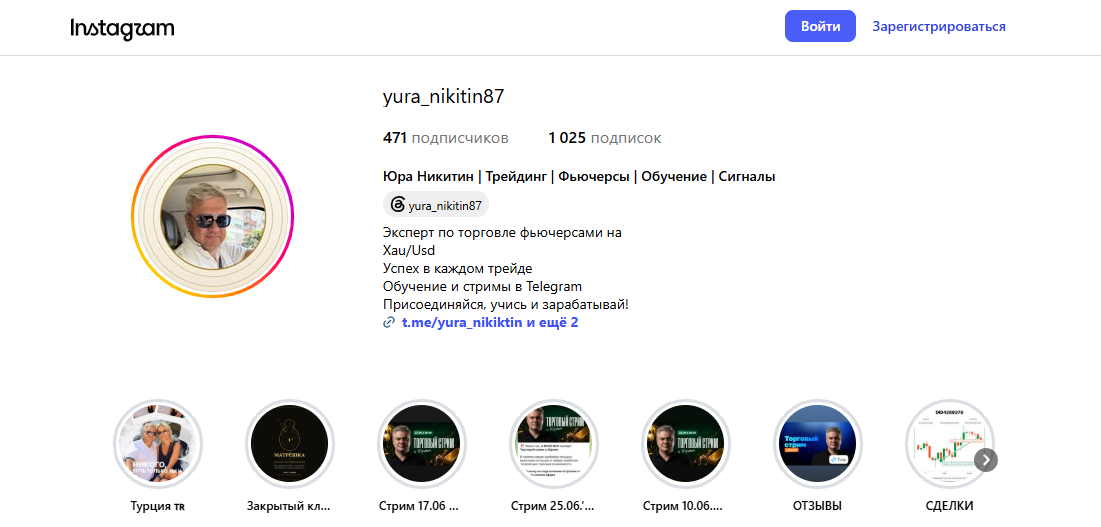Open the Турция highlight circle

point(157,444)
